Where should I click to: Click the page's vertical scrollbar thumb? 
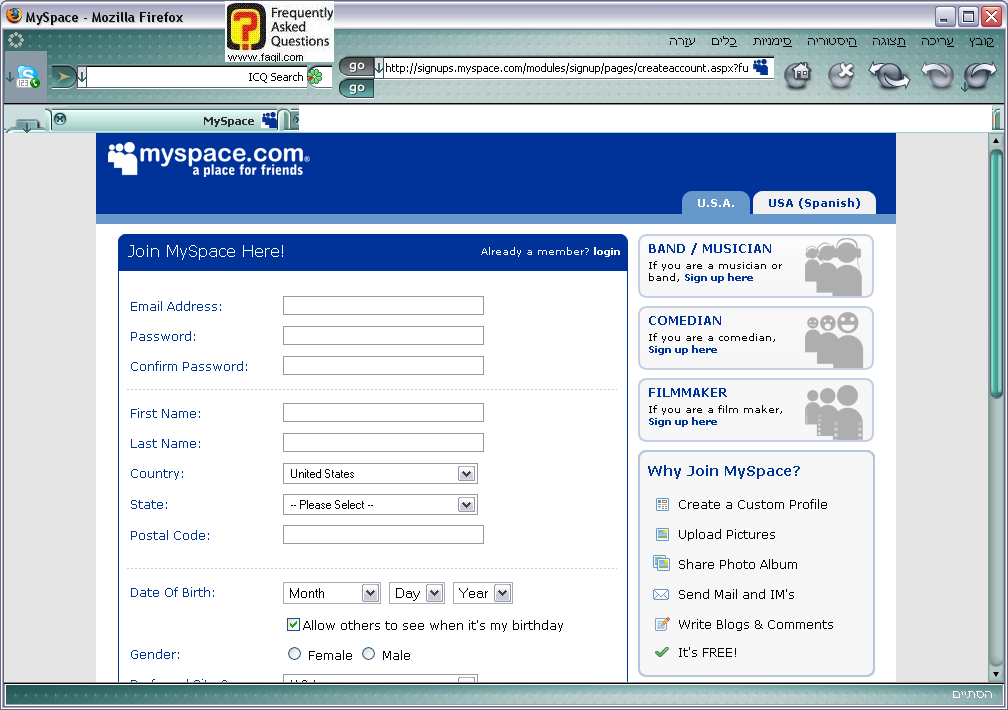coord(996,270)
